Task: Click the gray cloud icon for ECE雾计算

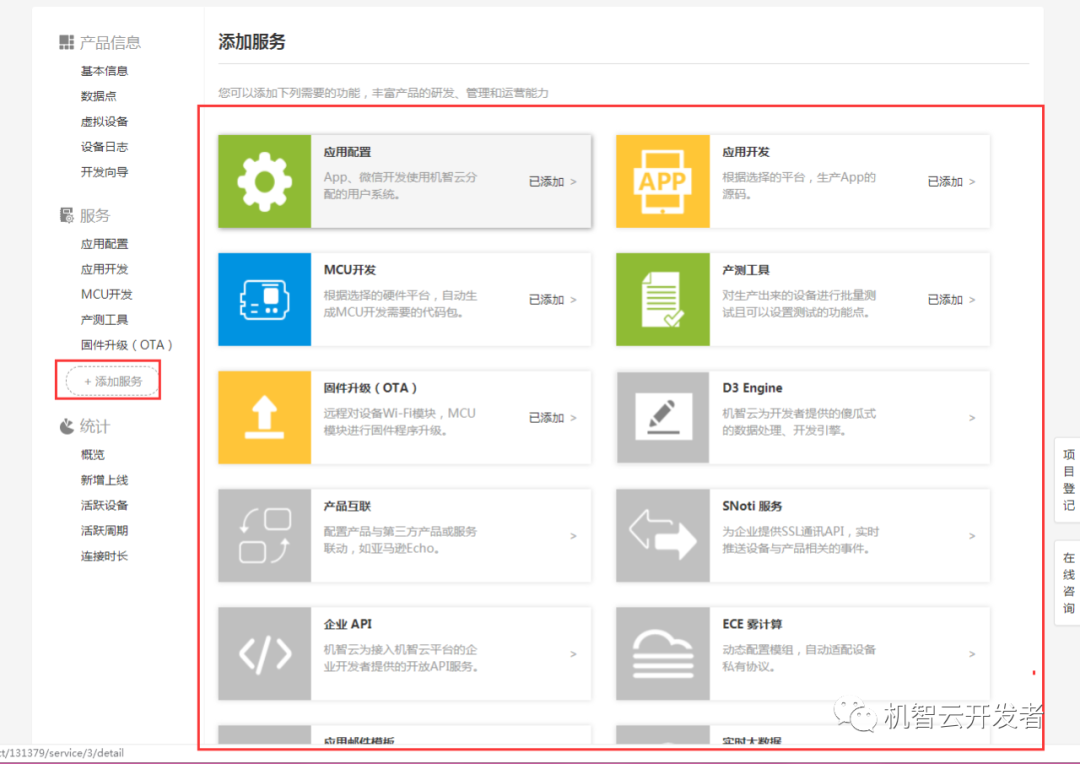Action: coord(663,654)
